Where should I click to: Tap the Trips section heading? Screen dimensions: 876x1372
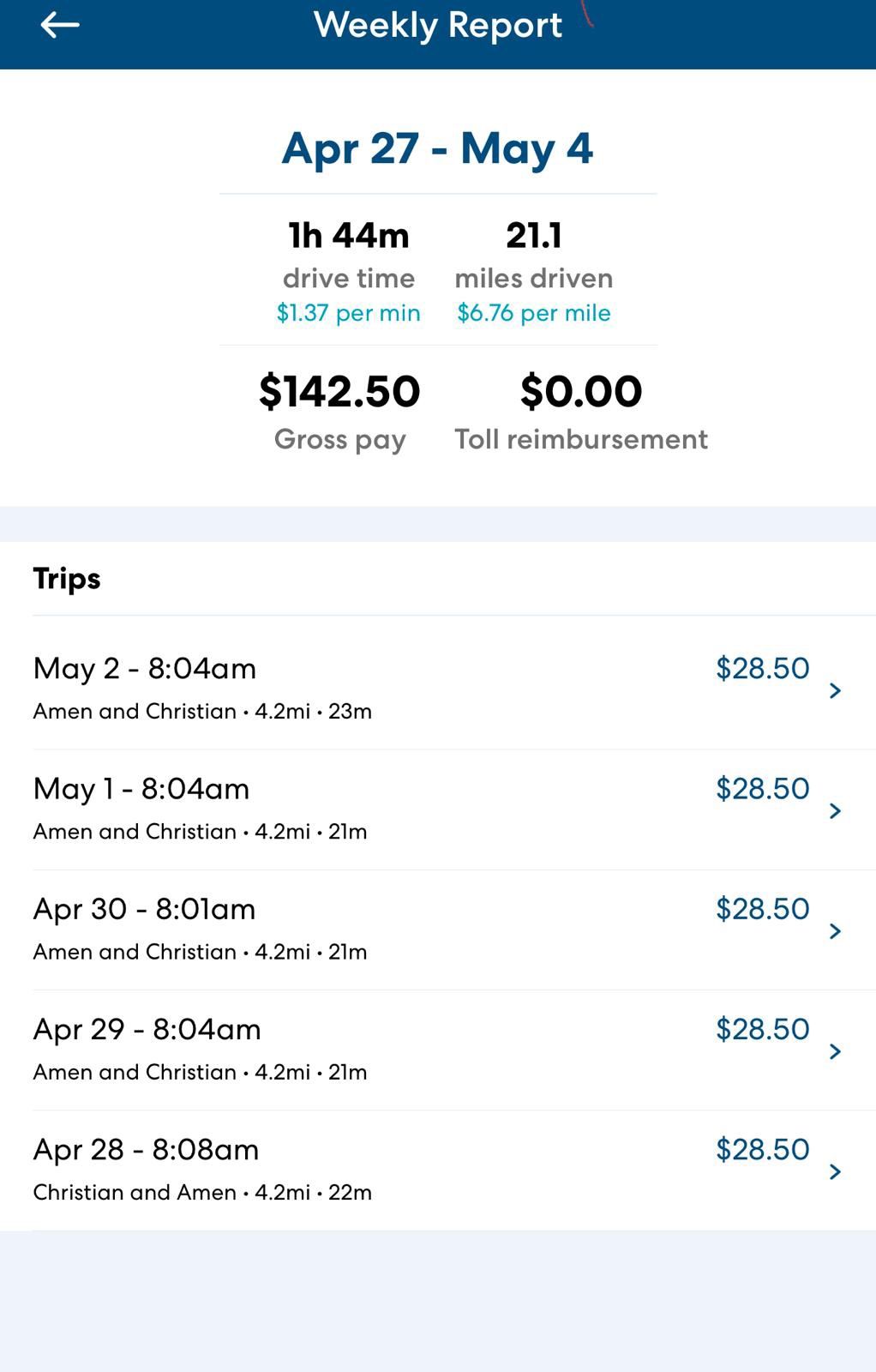pyautogui.click(x=67, y=579)
